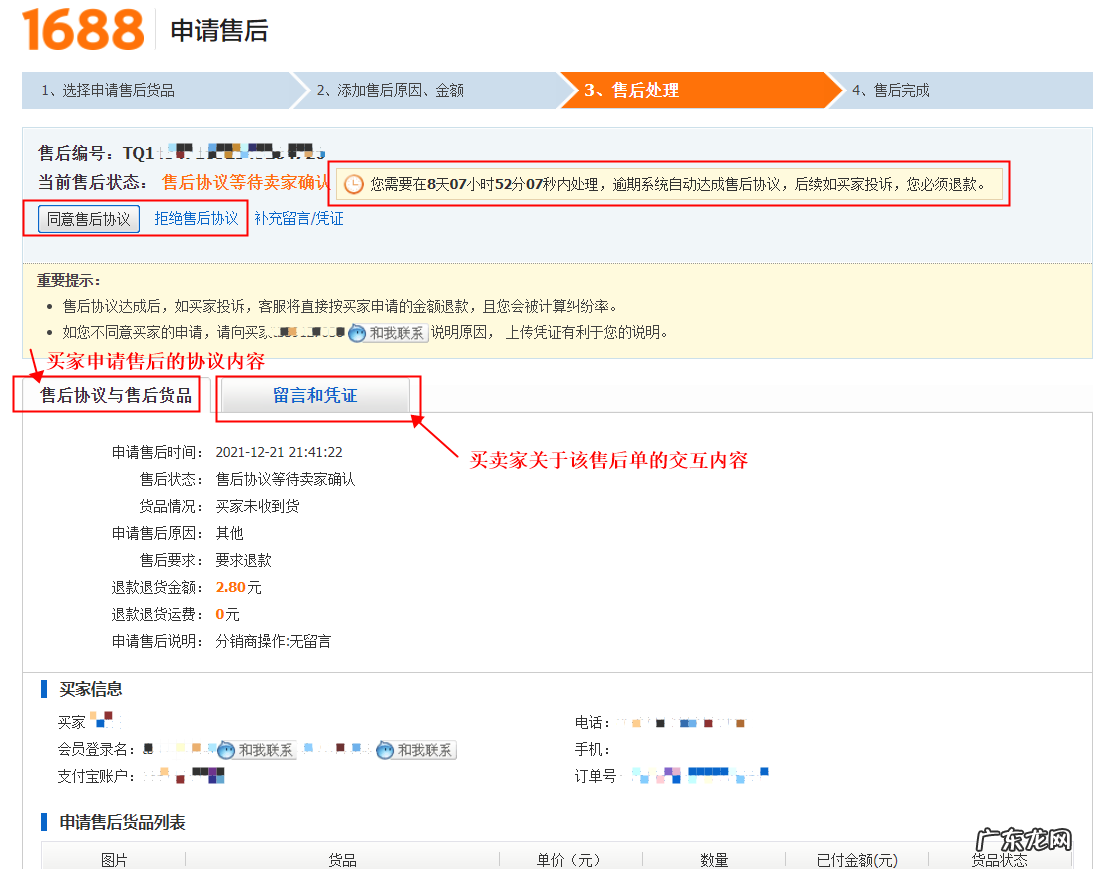Open the 留言和凭证 tab
1110x869 pixels.
[x=315, y=396]
